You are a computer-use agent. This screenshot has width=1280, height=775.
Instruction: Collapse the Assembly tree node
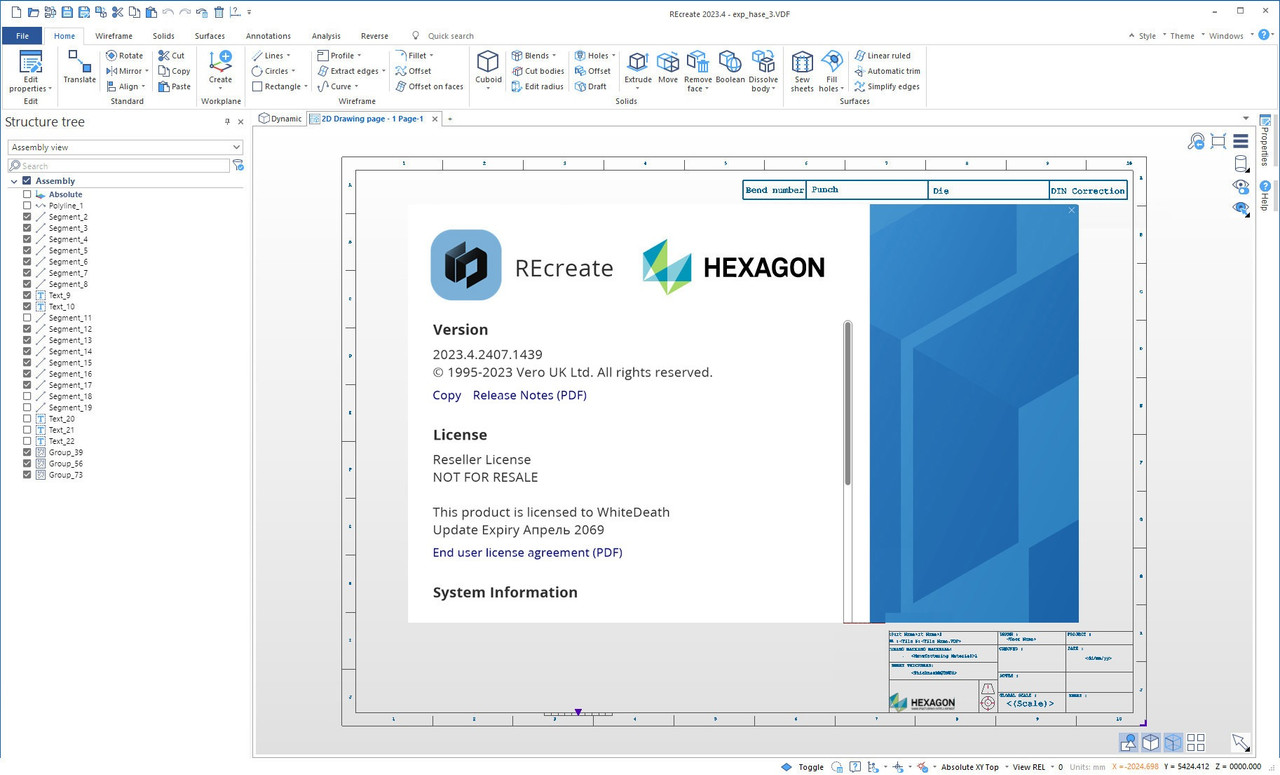tap(14, 181)
